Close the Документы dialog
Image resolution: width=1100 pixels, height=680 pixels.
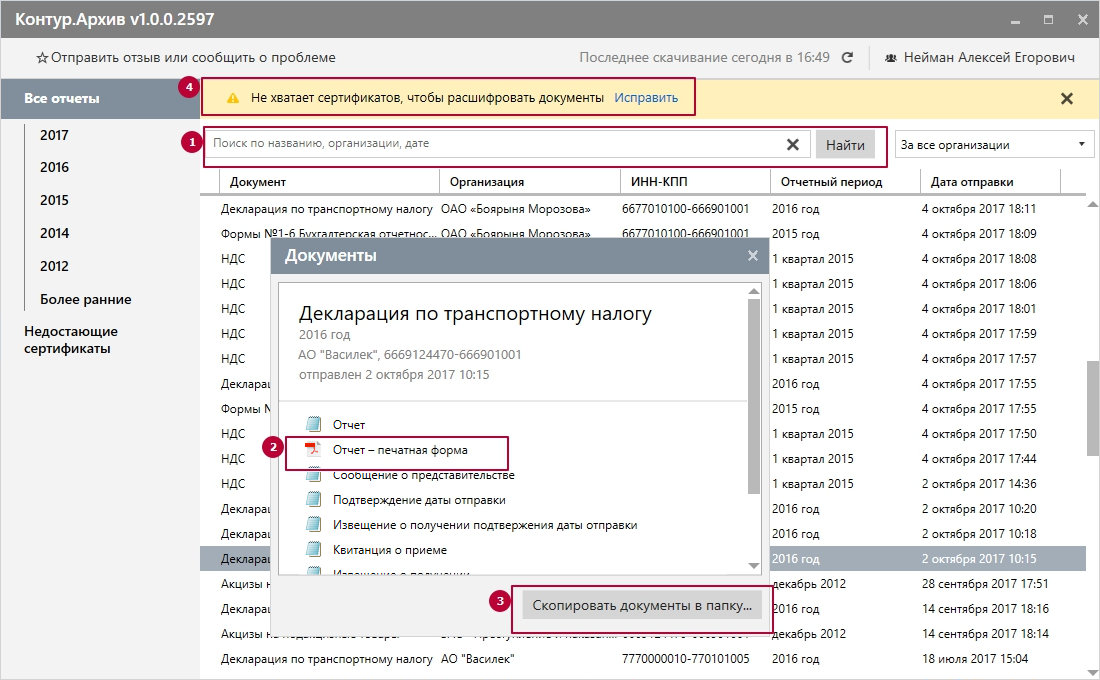(x=753, y=256)
